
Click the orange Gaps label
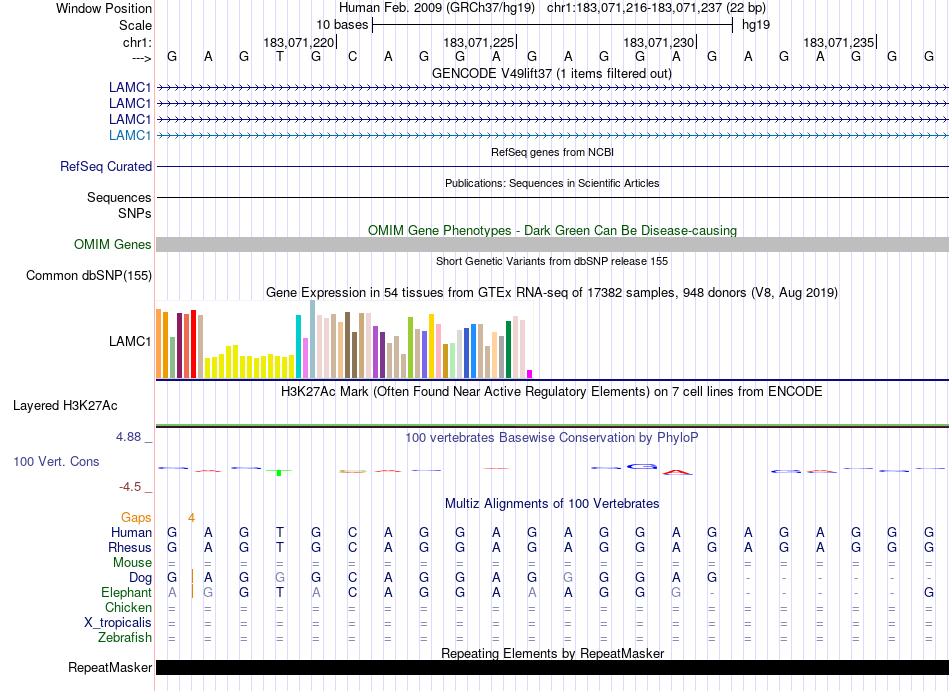[136, 518]
